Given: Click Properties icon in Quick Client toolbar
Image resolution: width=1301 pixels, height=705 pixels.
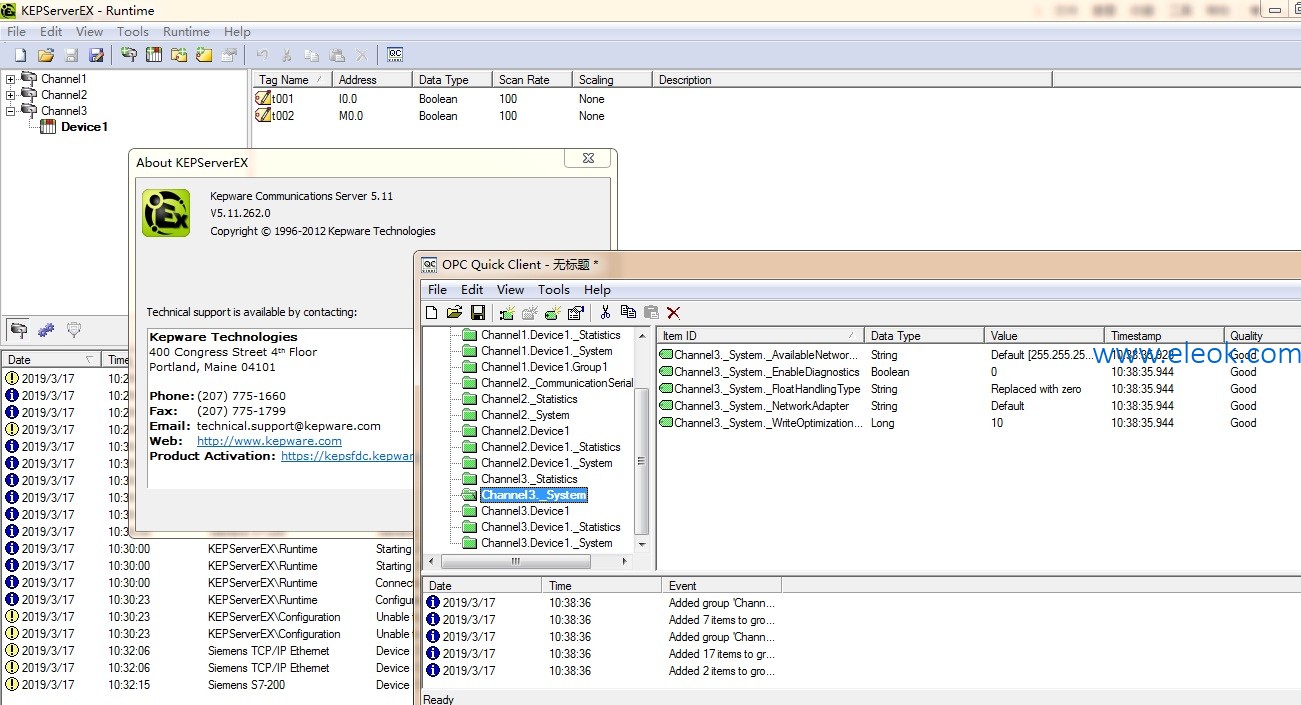Looking at the screenshot, I should [x=575, y=313].
